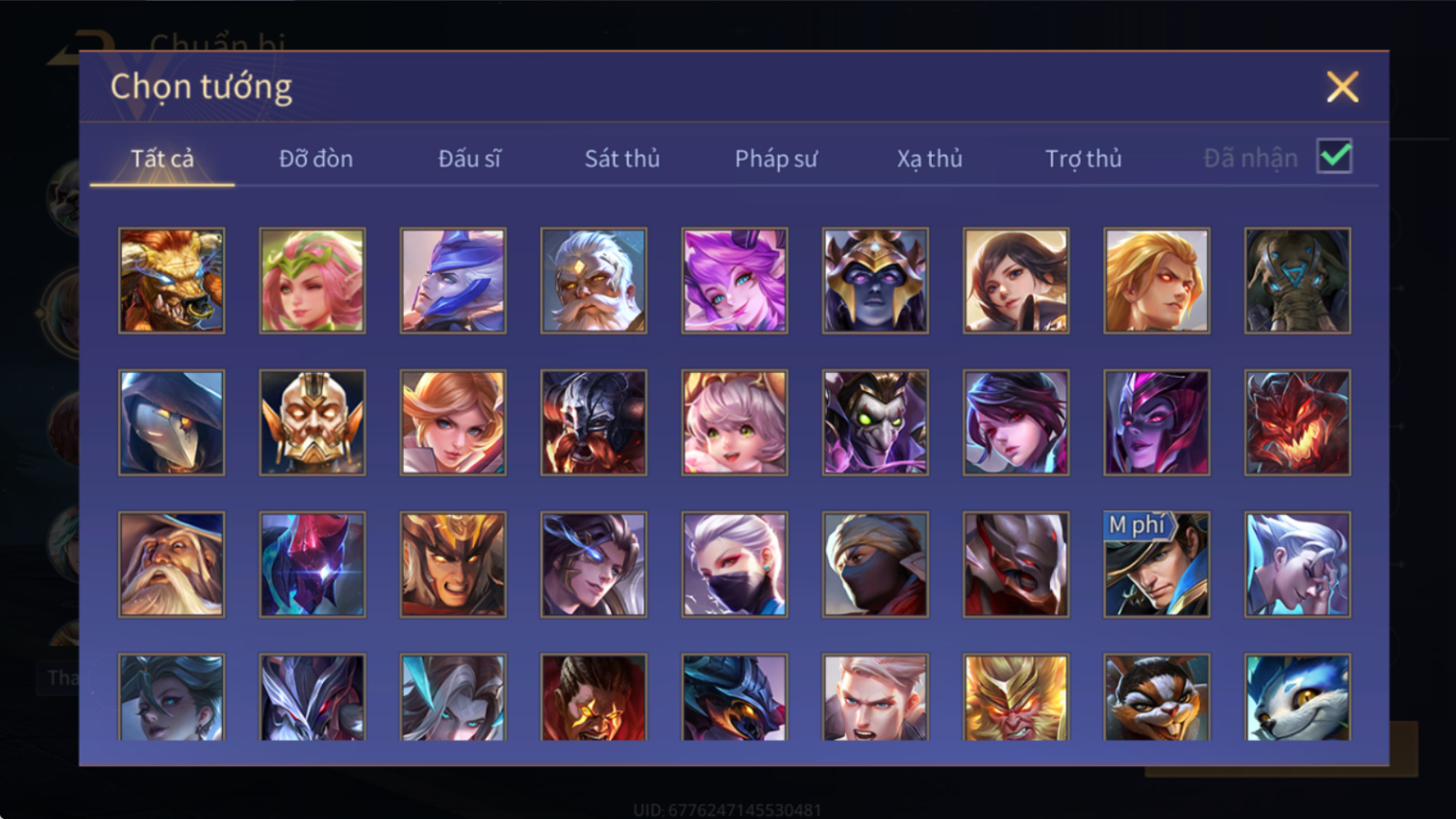Screen dimensions: 1456x819
Task: Select the golden bull hero portrait
Action: [171, 281]
